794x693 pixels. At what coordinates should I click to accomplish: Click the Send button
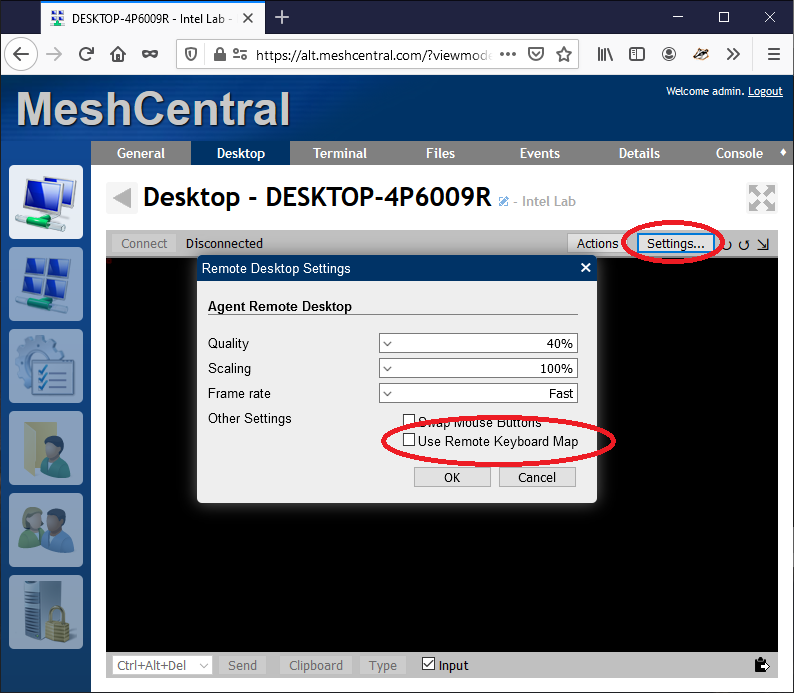(242, 665)
